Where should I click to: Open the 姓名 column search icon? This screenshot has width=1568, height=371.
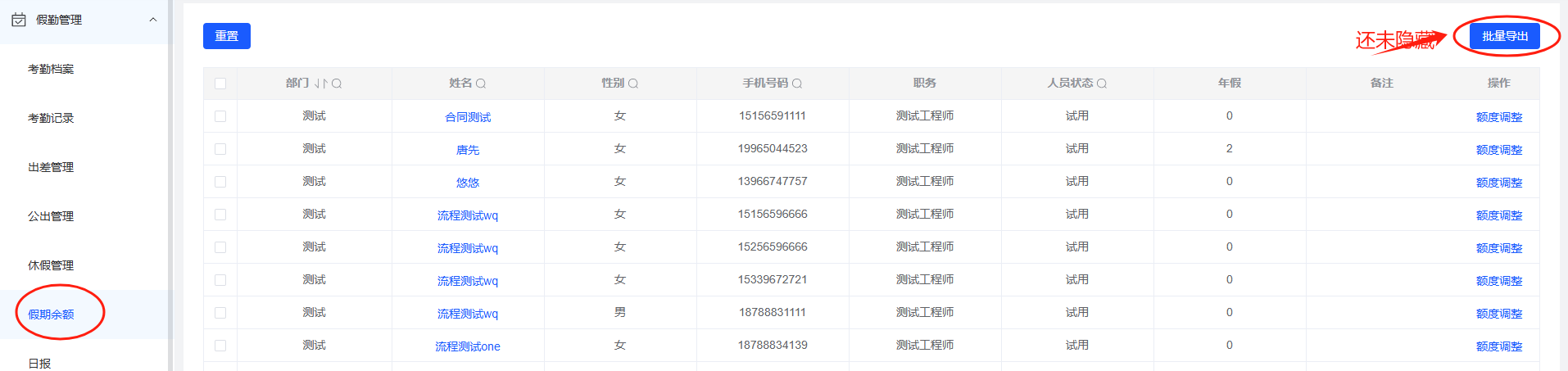[x=481, y=84]
